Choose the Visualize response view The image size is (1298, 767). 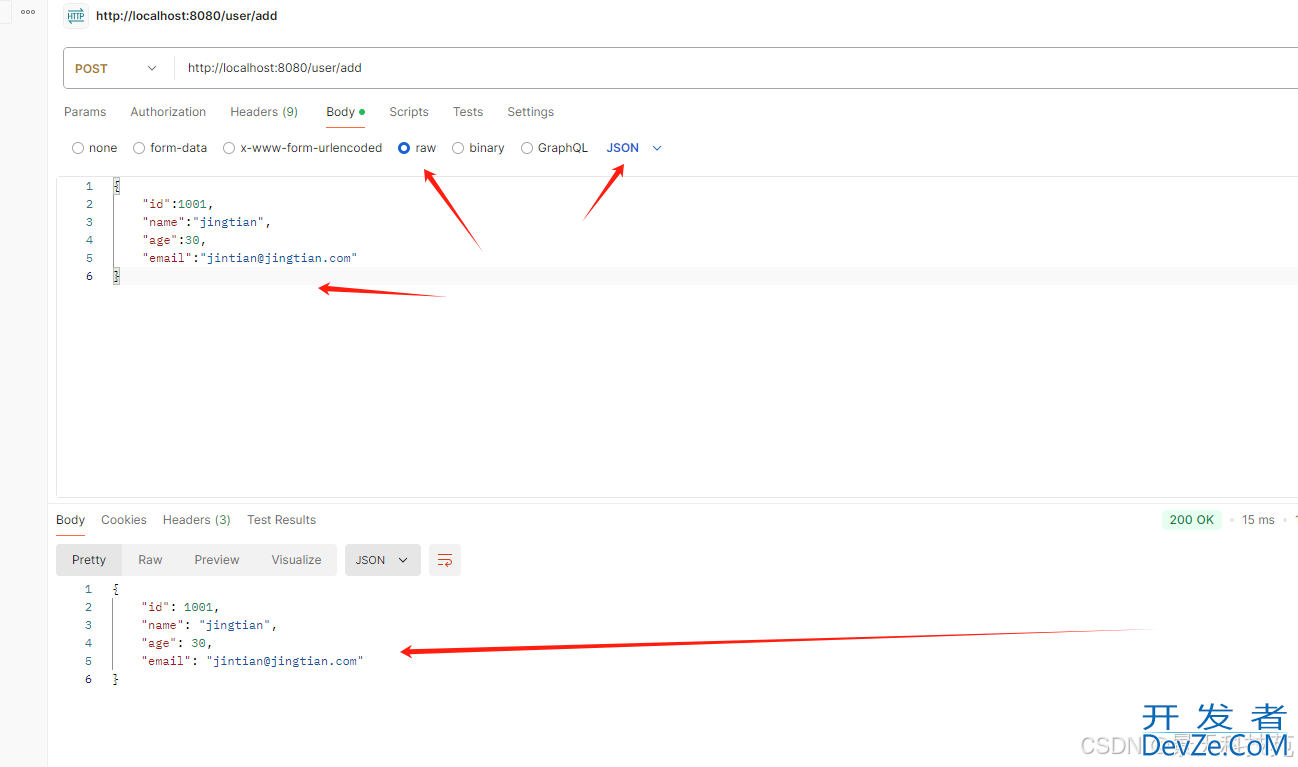(x=297, y=560)
